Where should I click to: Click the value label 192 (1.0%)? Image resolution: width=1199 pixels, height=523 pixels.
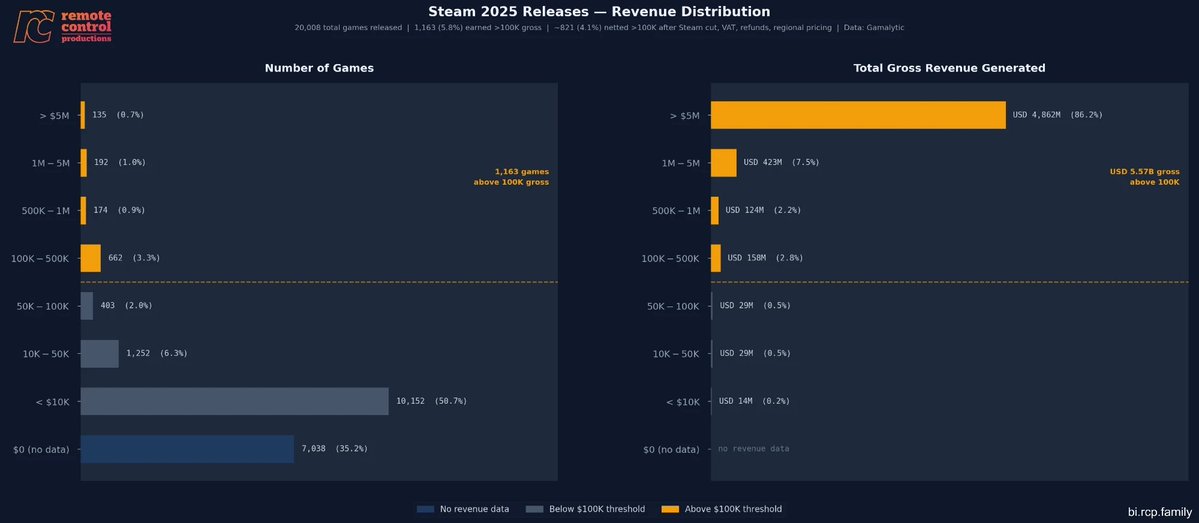pyautogui.click(x=119, y=163)
